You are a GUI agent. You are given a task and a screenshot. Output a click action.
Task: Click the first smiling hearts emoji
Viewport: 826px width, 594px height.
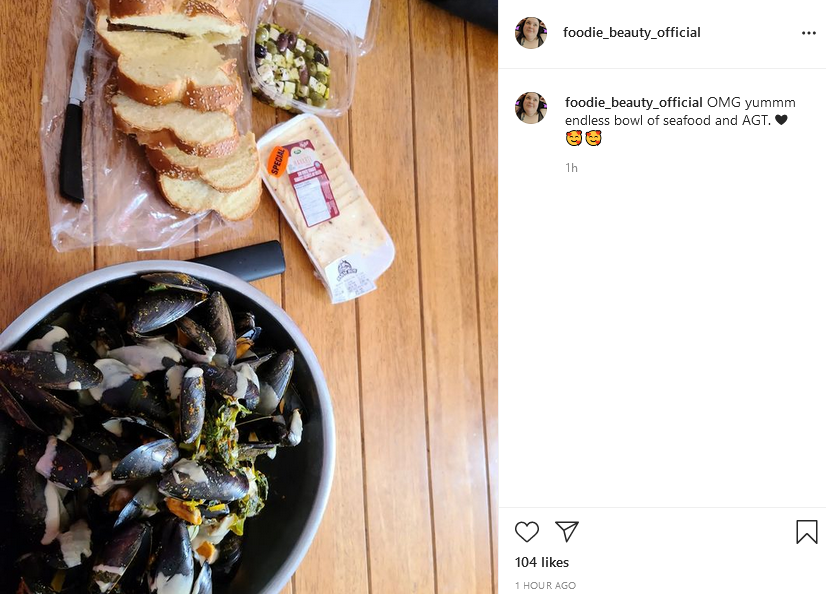point(574,138)
